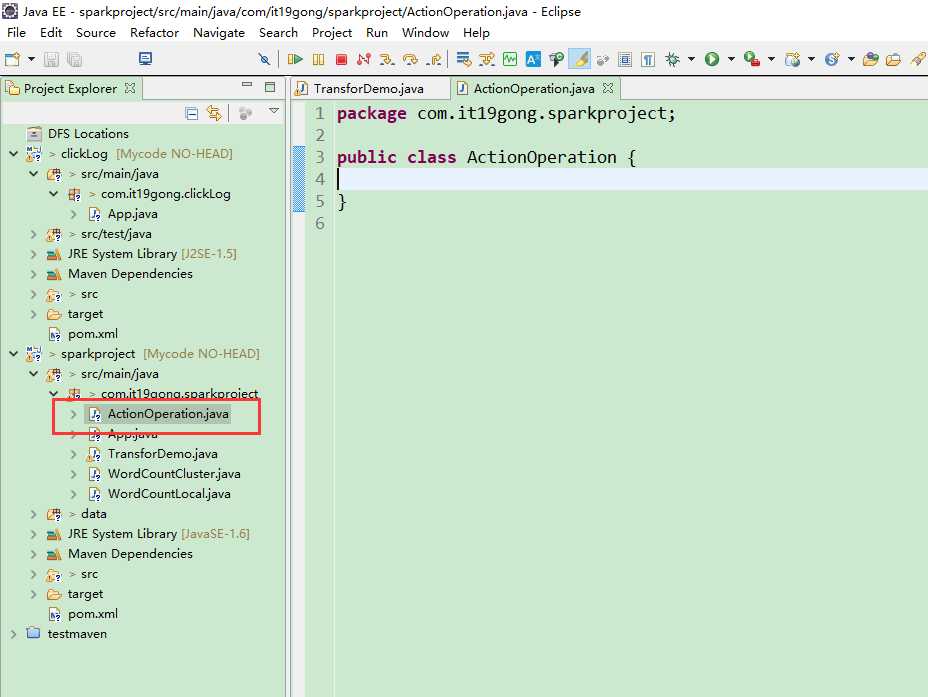
Task: Click the Disconnect debug icon
Action: [x=363, y=59]
